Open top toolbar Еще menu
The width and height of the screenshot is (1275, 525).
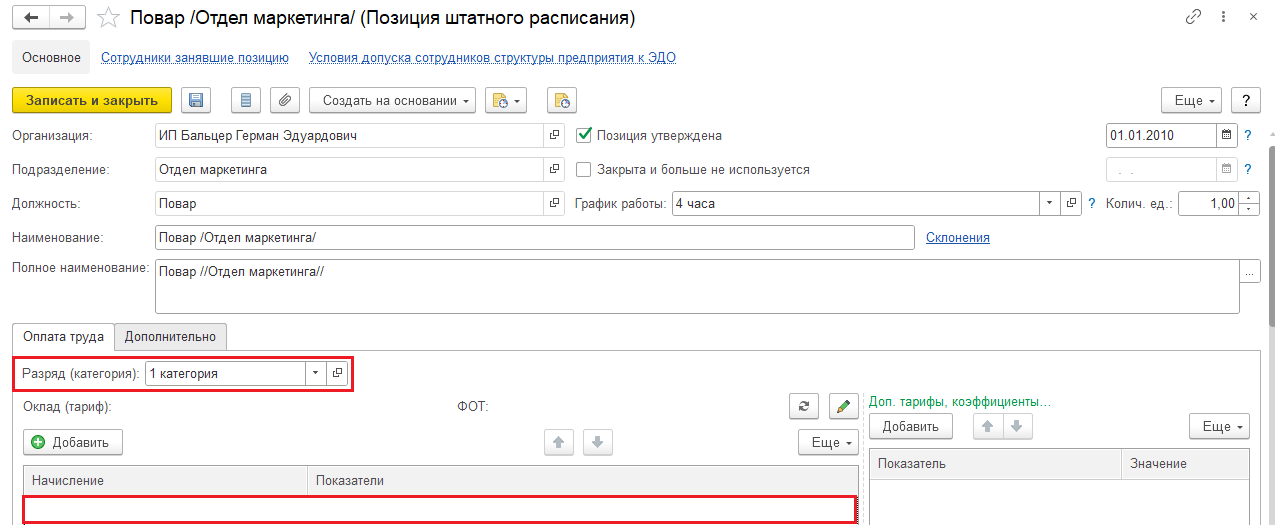1192,100
